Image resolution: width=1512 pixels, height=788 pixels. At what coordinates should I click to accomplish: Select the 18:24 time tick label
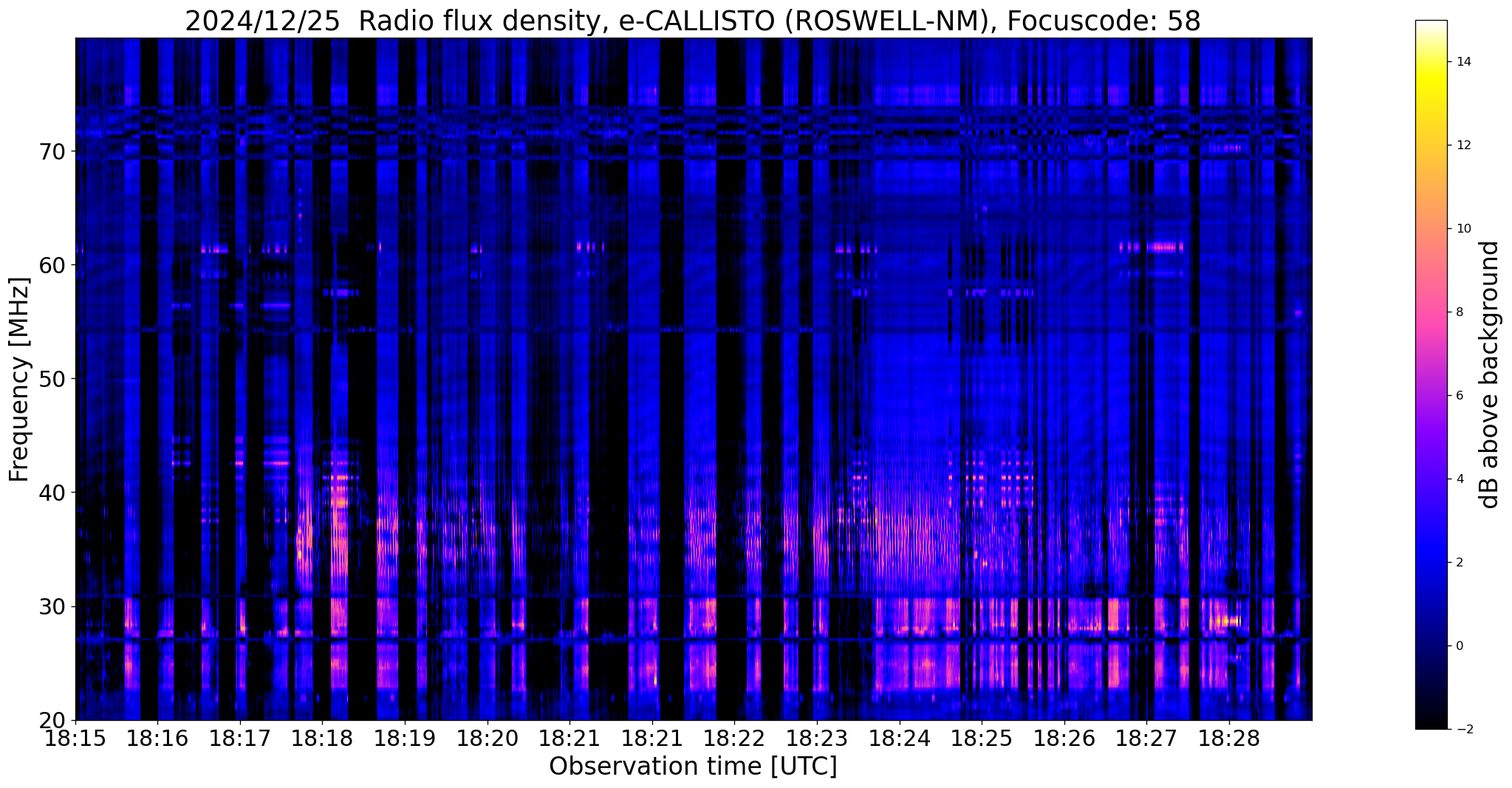tap(899, 739)
